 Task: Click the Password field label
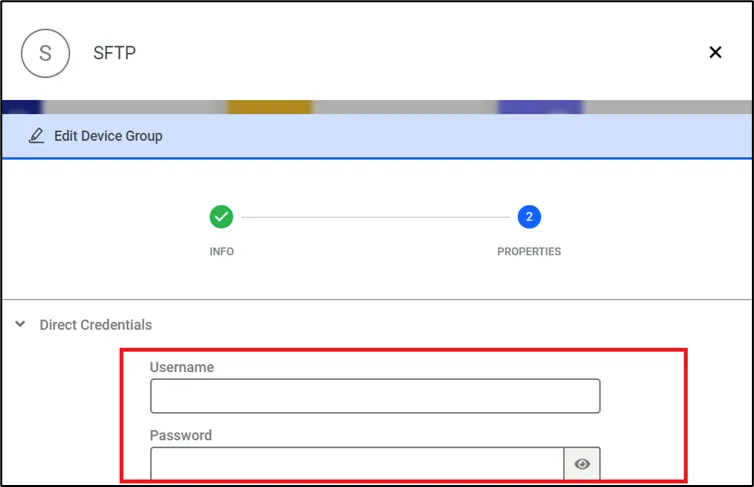tap(181, 435)
